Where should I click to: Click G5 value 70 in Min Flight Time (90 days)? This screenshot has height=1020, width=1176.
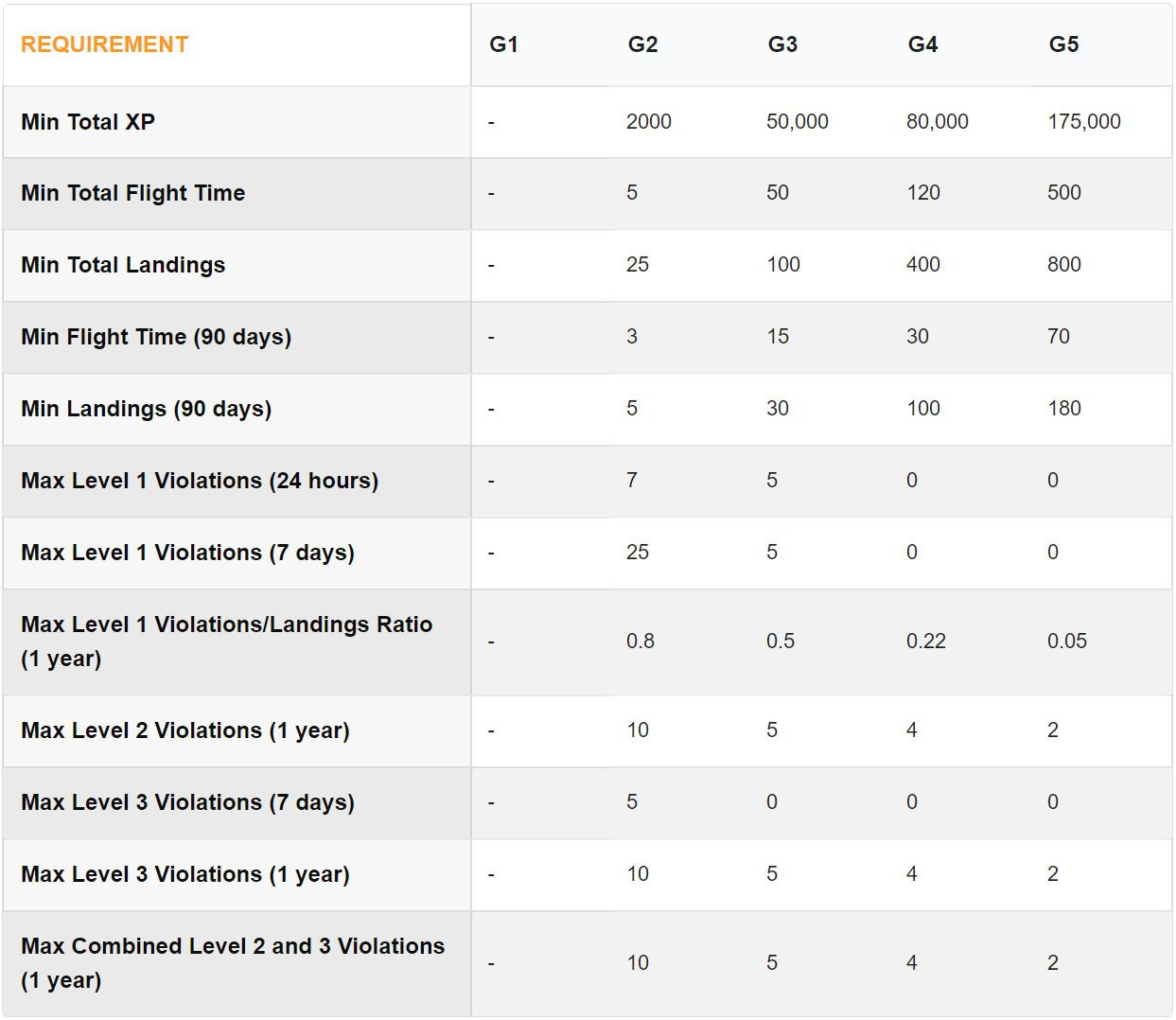tap(1059, 337)
